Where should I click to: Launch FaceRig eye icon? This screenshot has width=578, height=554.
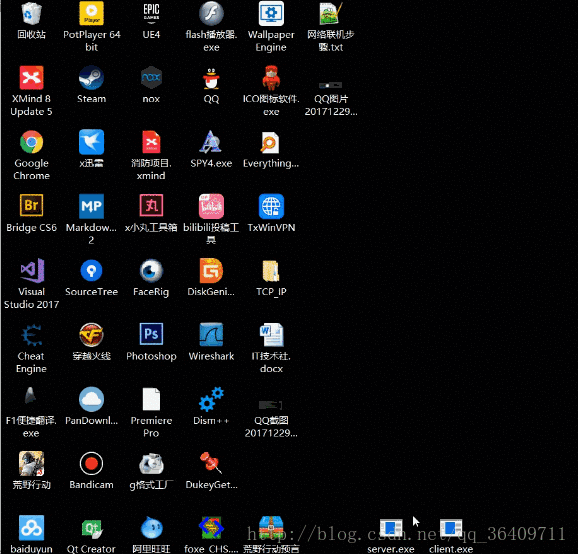(x=151, y=271)
